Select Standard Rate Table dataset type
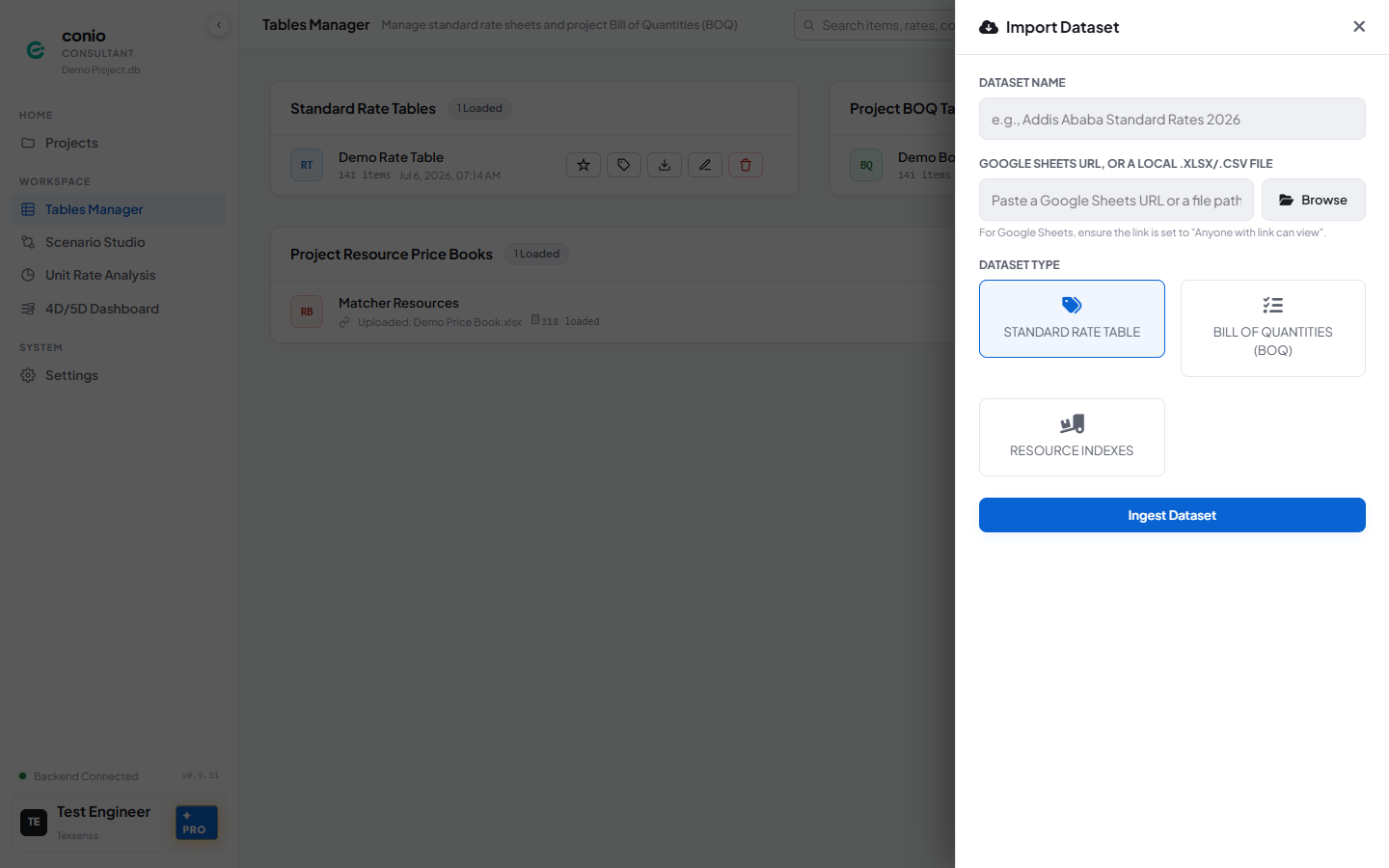 tap(1072, 318)
